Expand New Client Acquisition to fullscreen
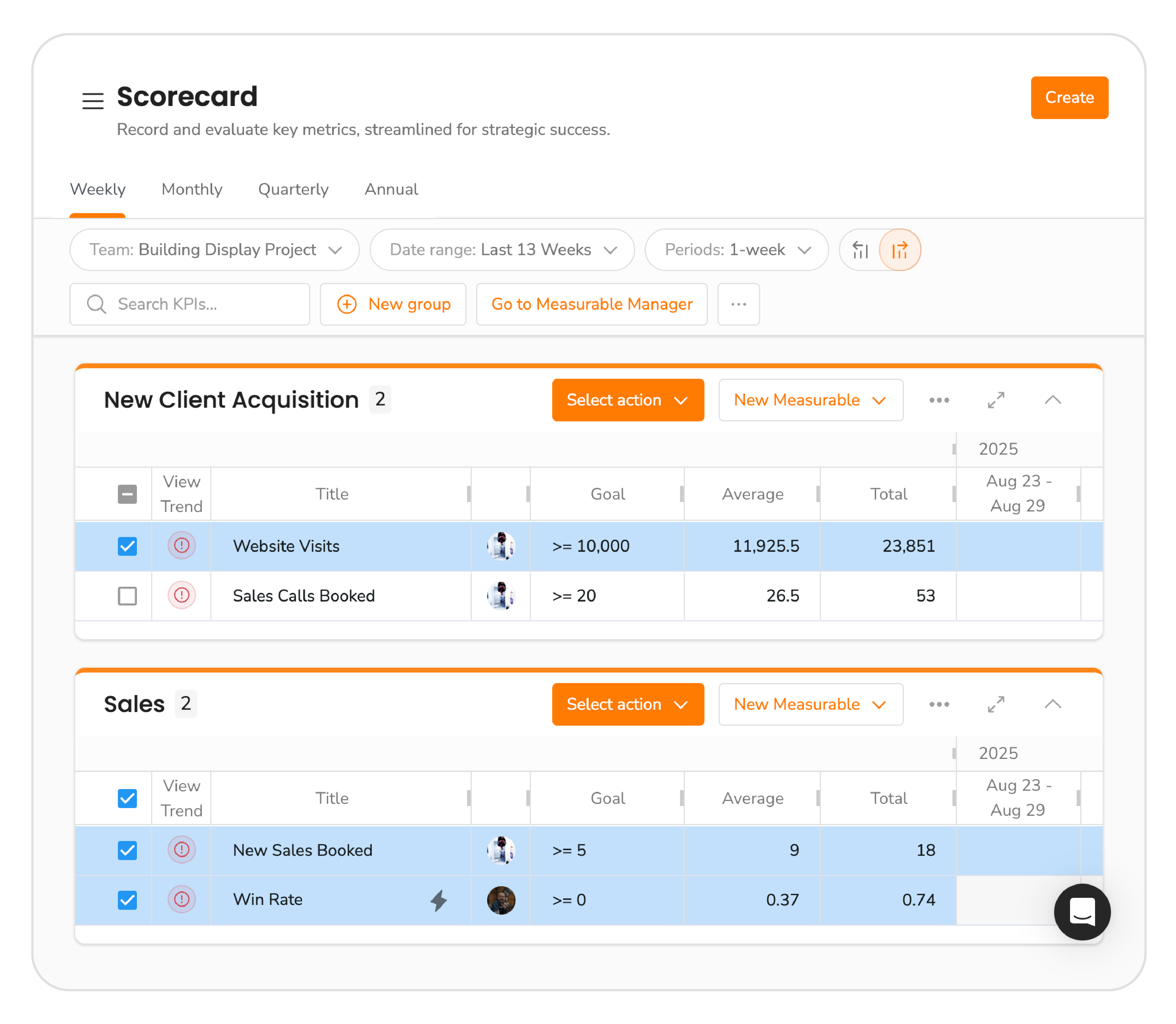The height and width of the screenshot is (1024, 1176). (x=996, y=400)
